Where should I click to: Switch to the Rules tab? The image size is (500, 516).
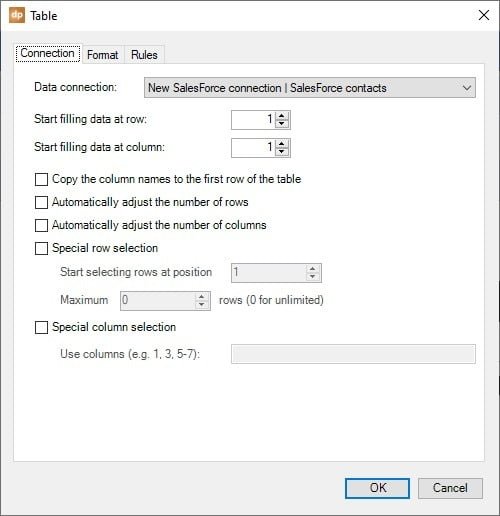144,55
